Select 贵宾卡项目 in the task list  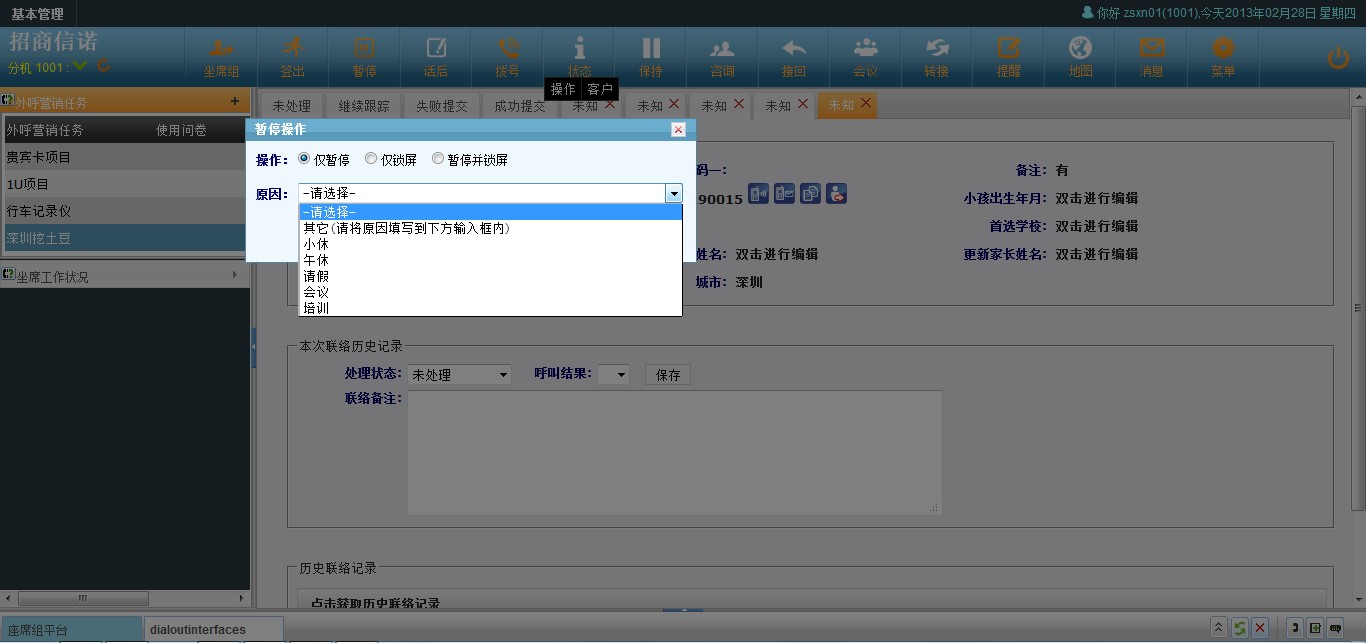pyautogui.click(x=39, y=157)
